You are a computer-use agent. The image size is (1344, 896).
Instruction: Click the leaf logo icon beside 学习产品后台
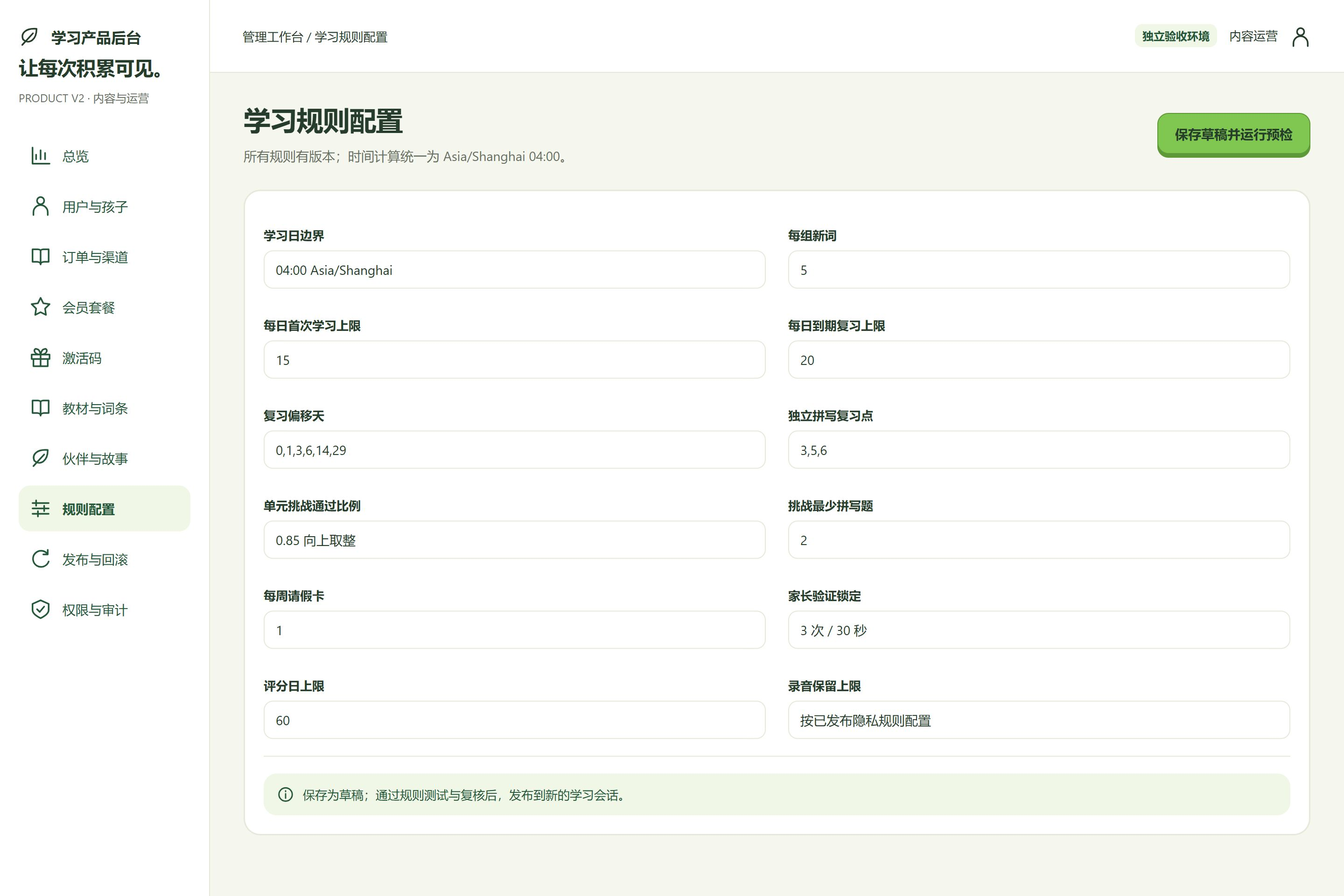[29, 36]
